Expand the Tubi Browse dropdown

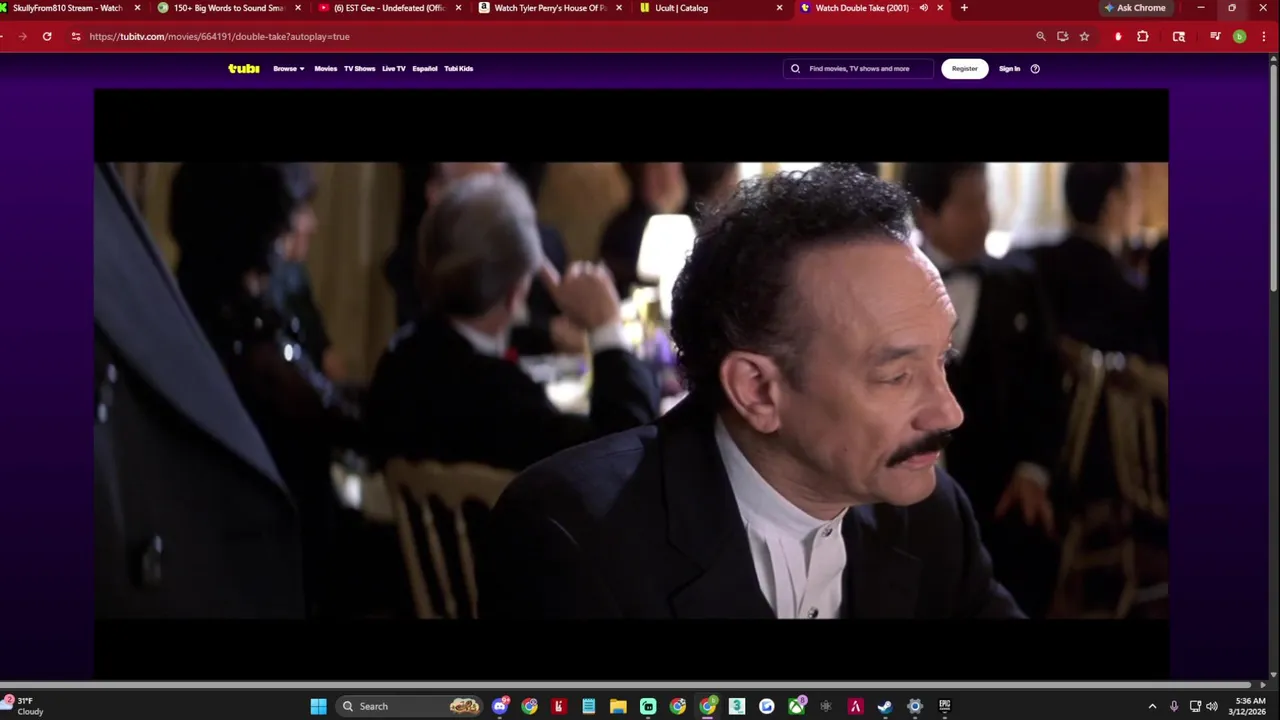tap(289, 69)
